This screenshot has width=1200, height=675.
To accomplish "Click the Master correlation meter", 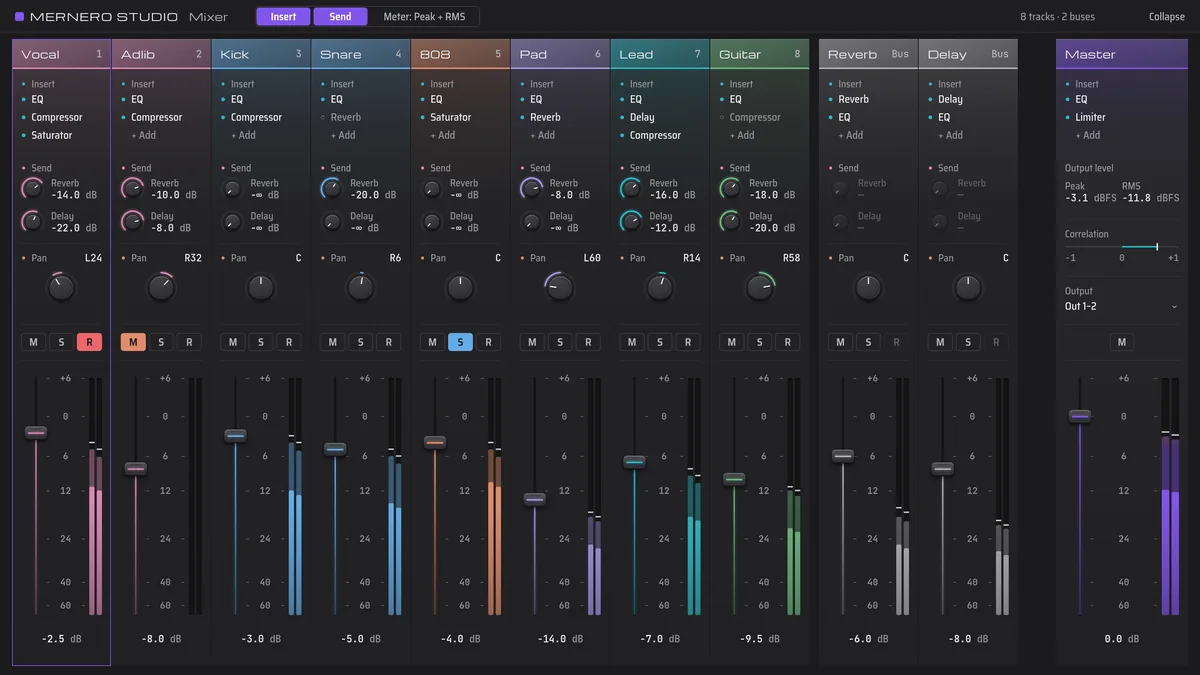I will 1122,246.
